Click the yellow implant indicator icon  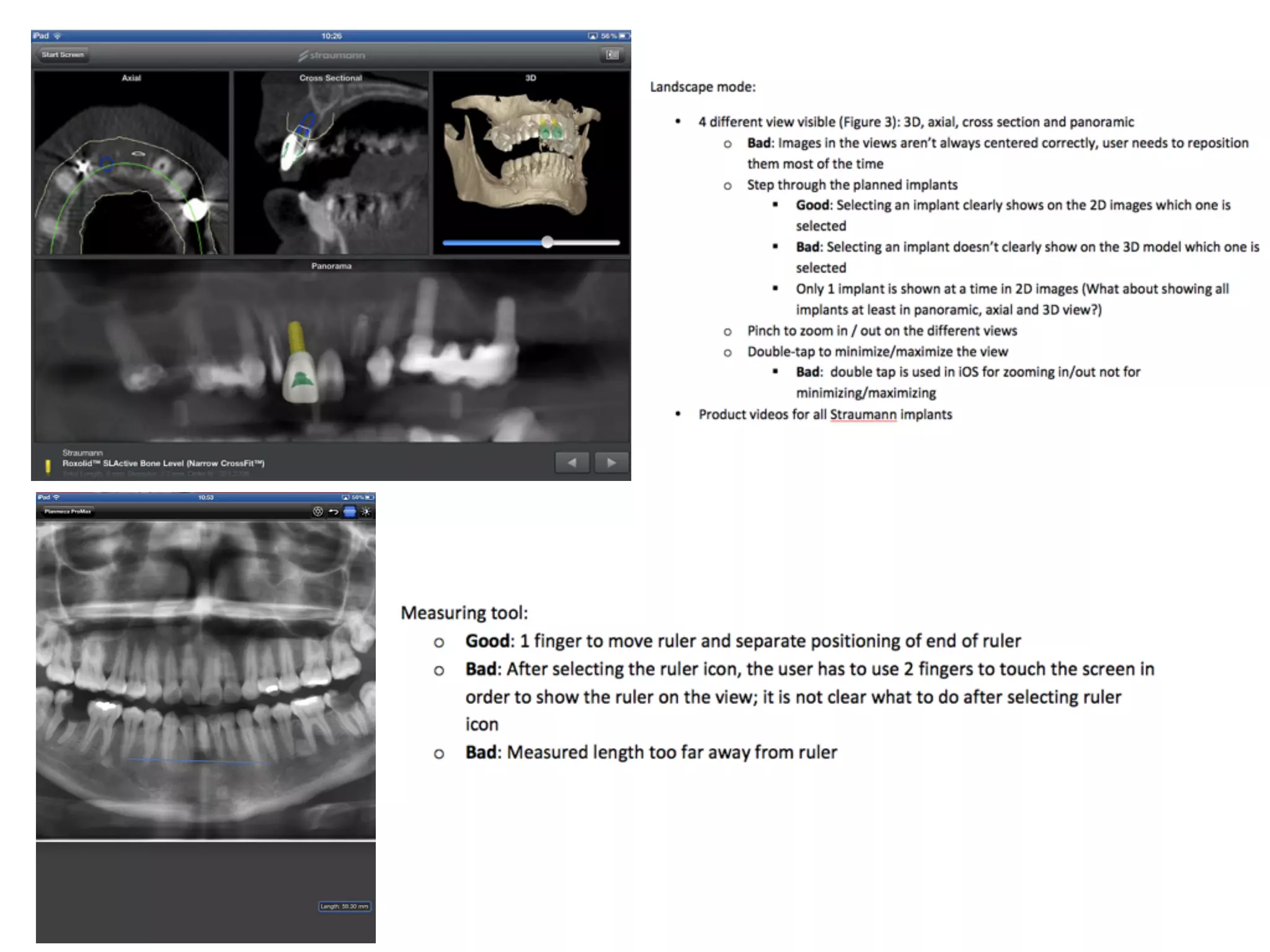tap(48, 466)
